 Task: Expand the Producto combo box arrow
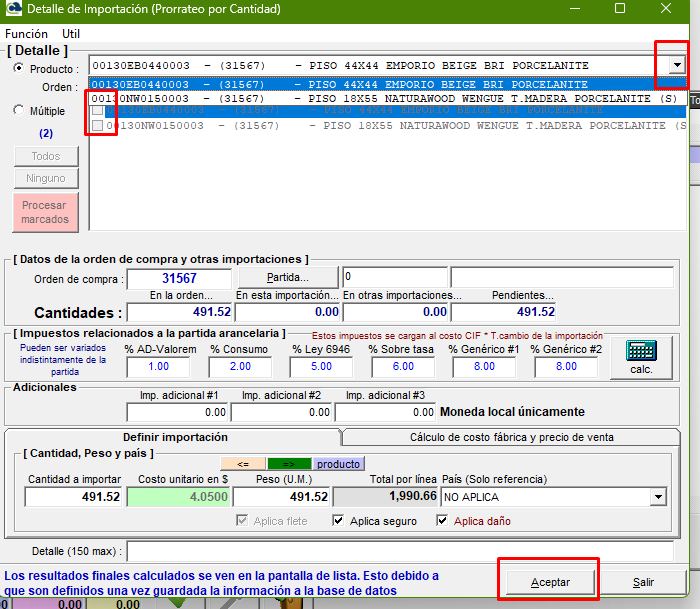click(x=678, y=66)
